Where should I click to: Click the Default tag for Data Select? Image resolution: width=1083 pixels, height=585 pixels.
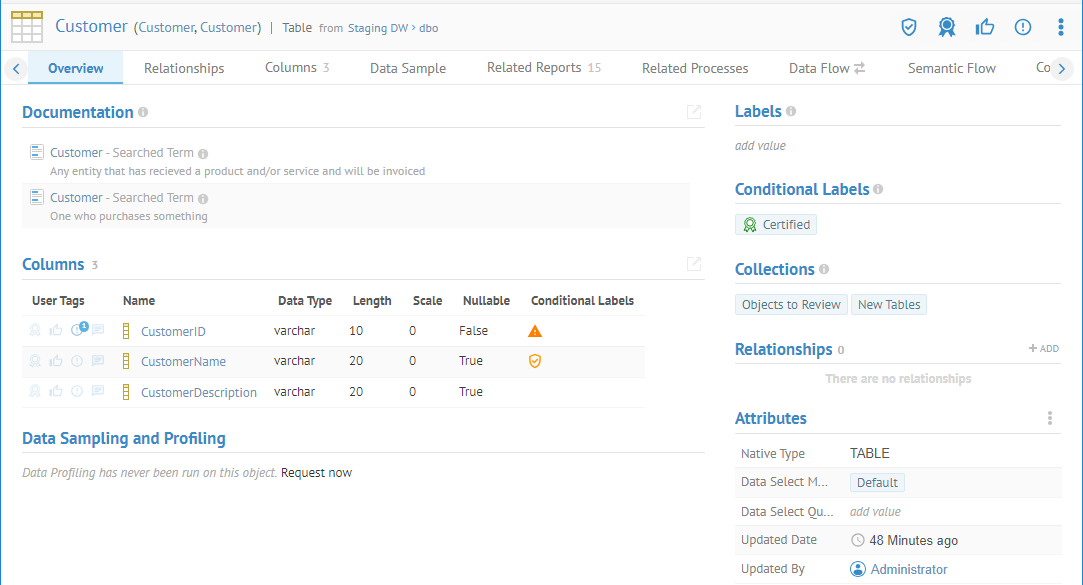pyautogui.click(x=877, y=482)
